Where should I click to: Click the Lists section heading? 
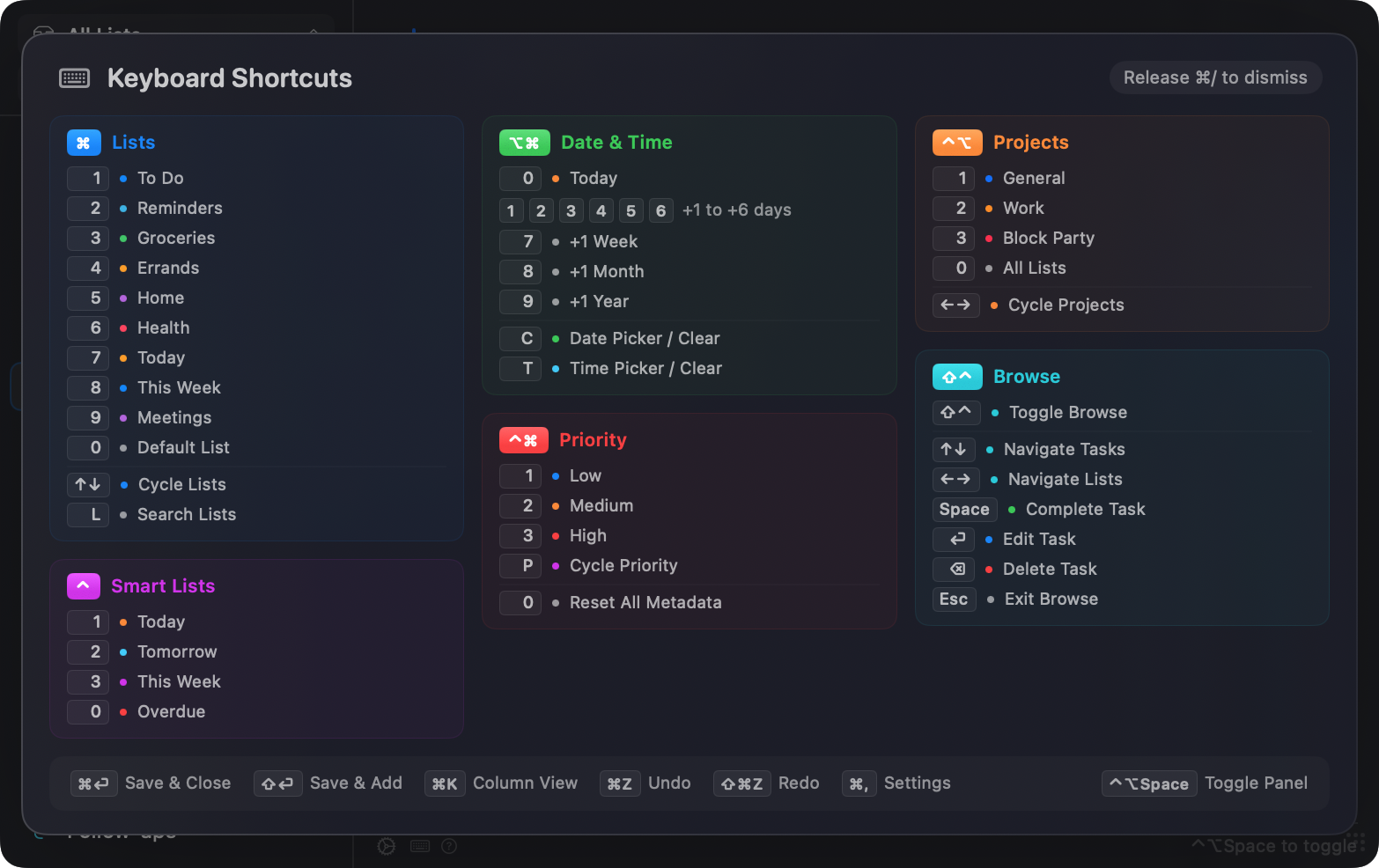134,143
